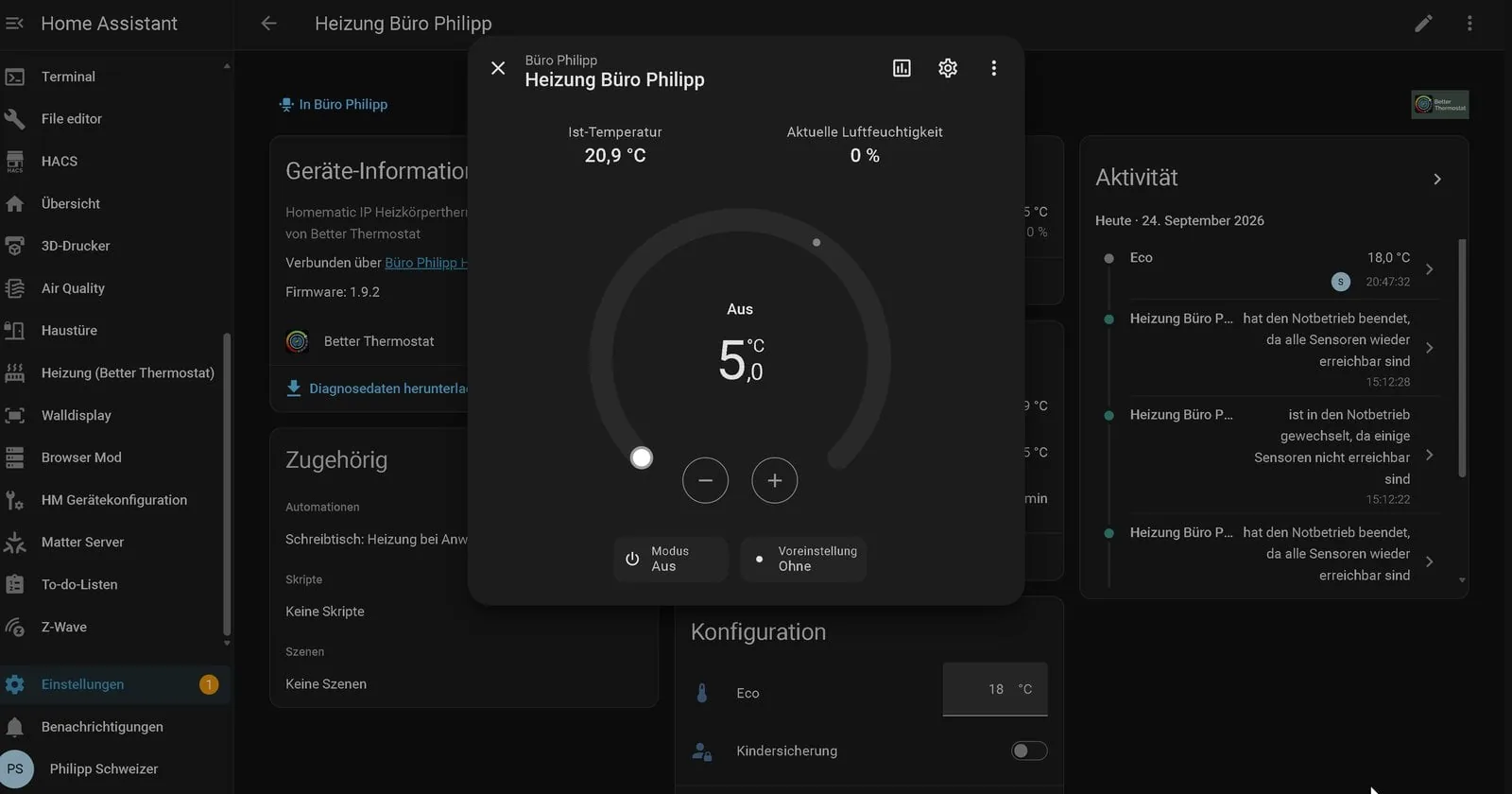Image resolution: width=1512 pixels, height=794 pixels.
Task: Click the Büro Philipp hub link
Action: coord(425,263)
